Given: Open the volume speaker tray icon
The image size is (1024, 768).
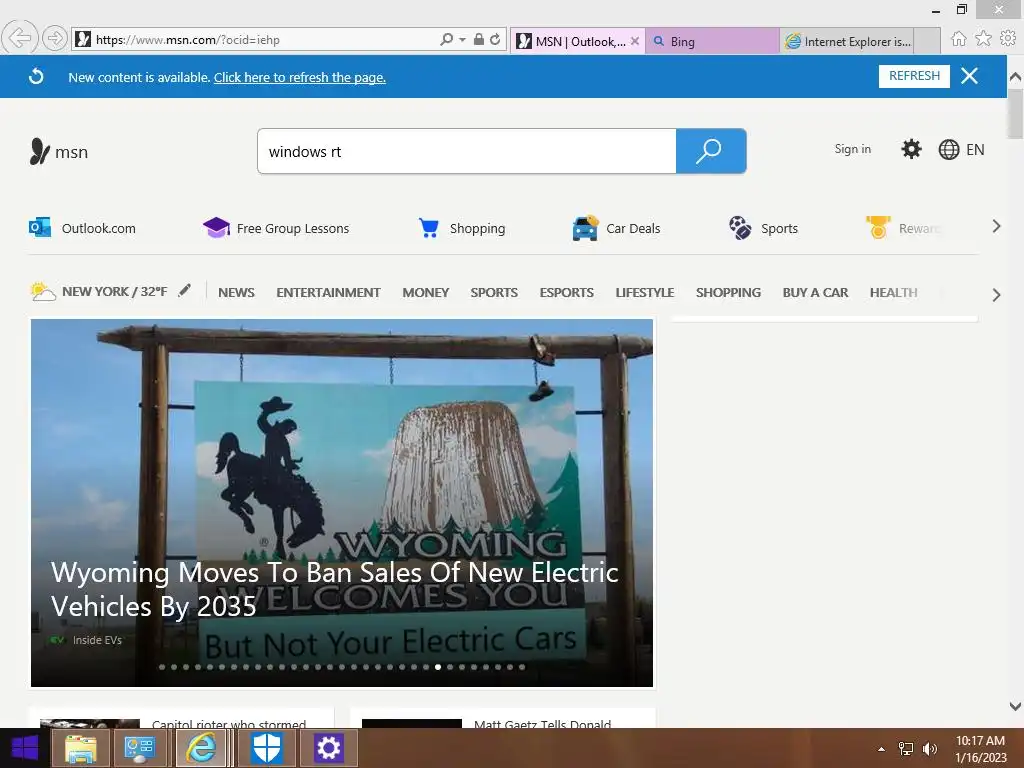Looking at the screenshot, I should click(929, 749).
